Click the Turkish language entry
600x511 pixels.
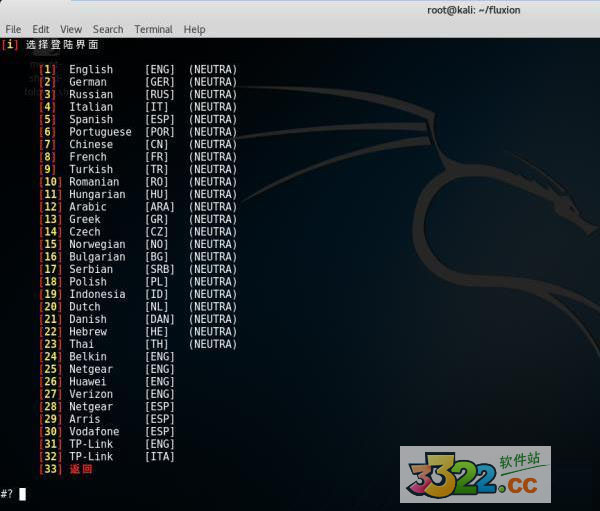point(91,169)
